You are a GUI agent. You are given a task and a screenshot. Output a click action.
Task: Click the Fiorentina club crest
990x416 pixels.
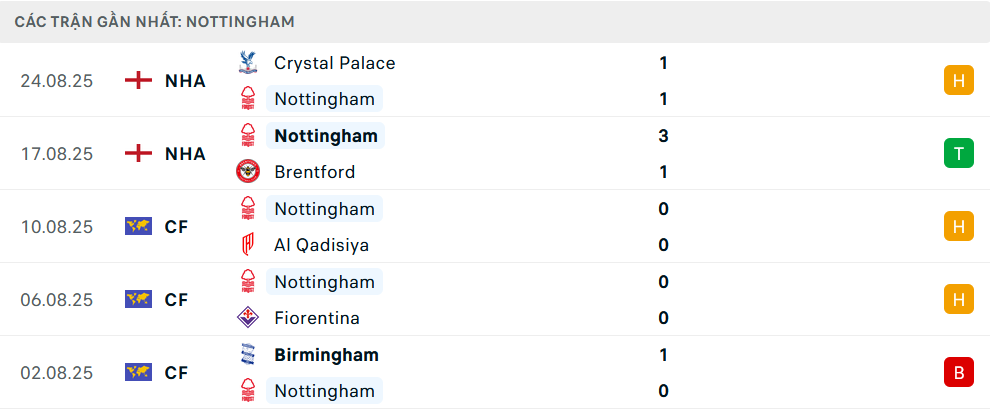click(247, 318)
